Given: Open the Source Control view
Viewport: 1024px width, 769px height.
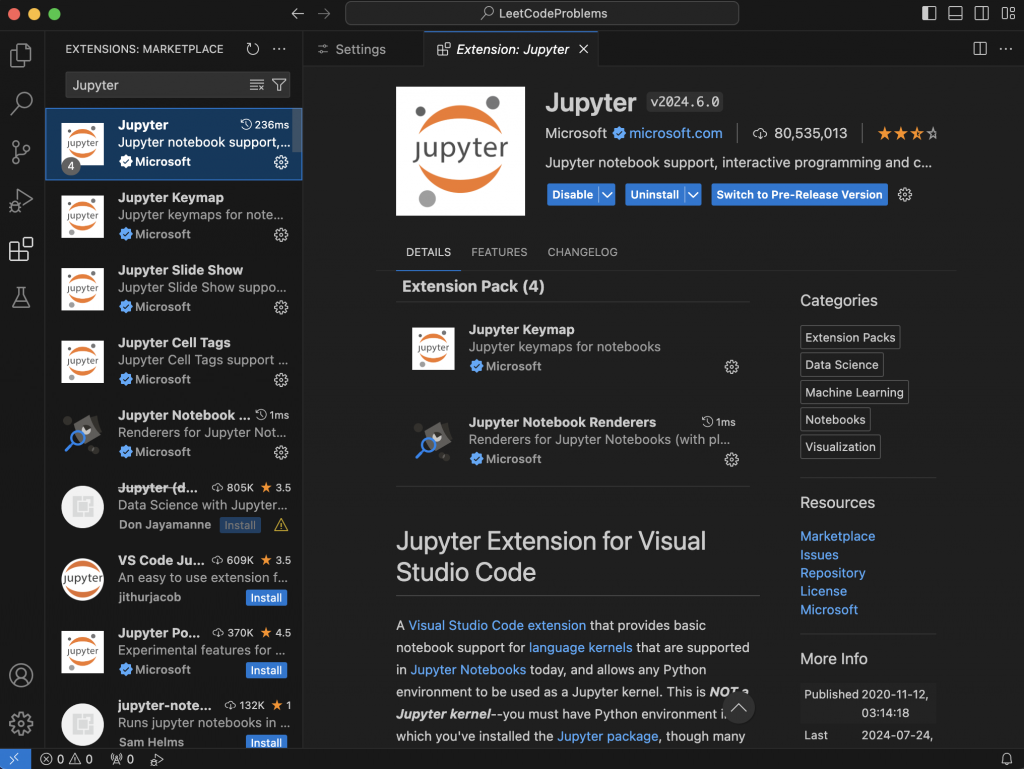Looking at the screenshot, I should (21, 152).
